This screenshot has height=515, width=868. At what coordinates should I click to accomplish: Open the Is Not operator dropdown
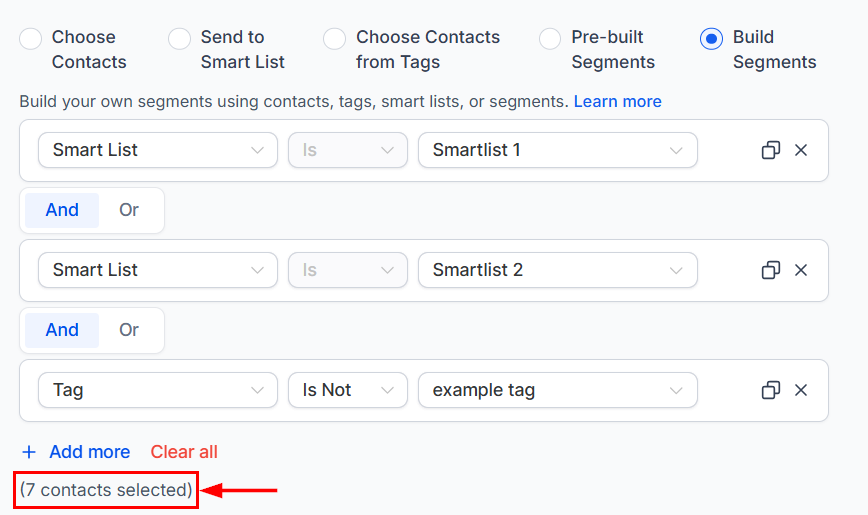348,390
